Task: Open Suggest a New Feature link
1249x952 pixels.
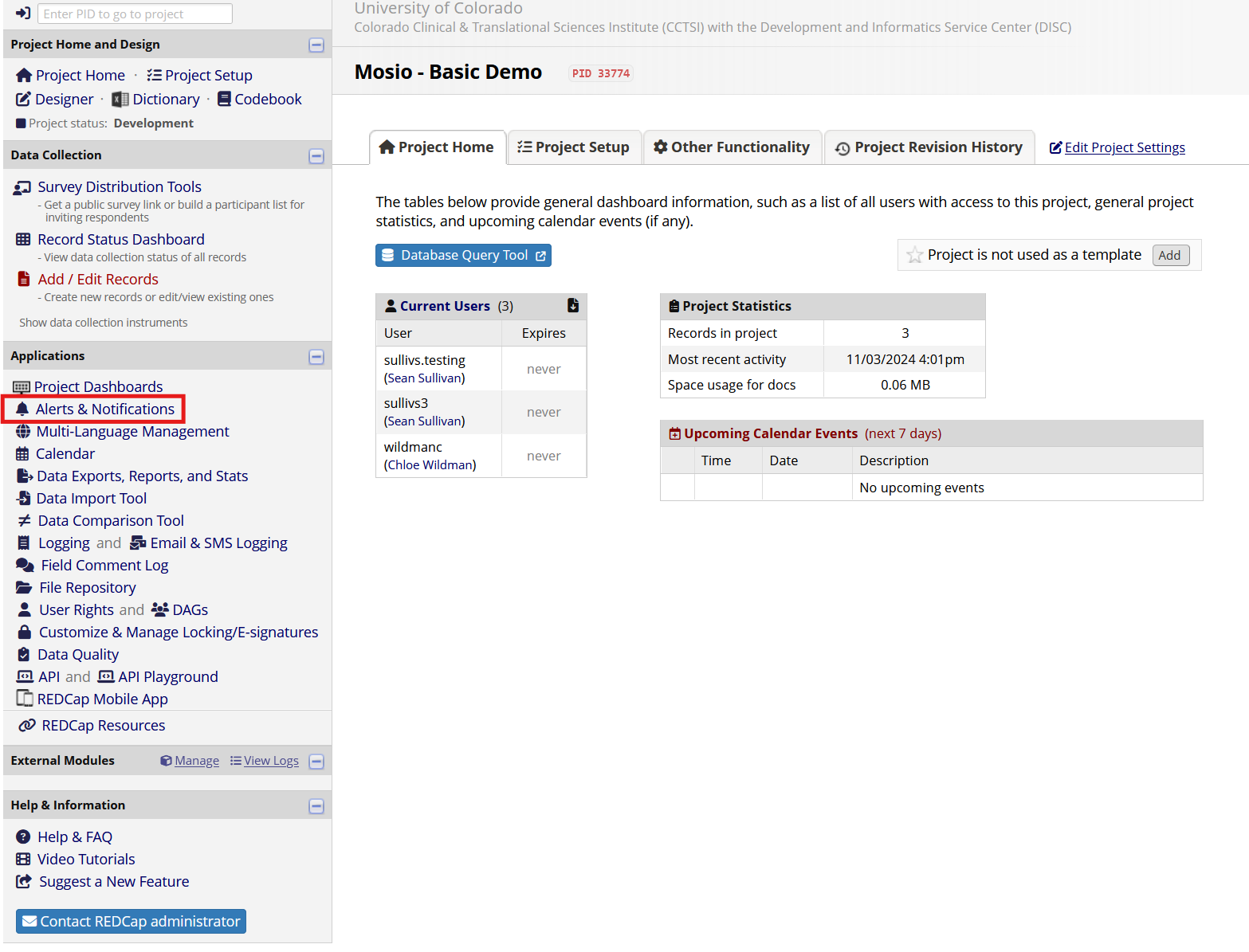Action: [114, 881]
